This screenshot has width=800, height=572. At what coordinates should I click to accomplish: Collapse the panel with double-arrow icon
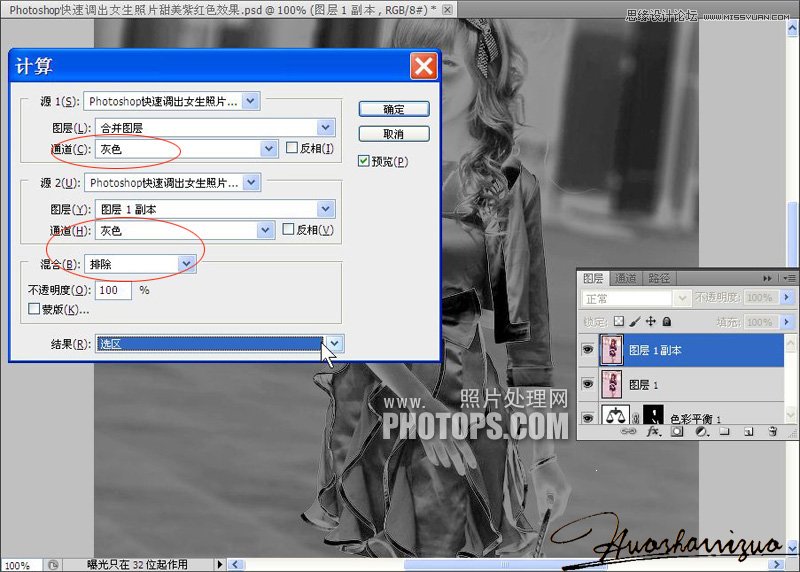767,278
